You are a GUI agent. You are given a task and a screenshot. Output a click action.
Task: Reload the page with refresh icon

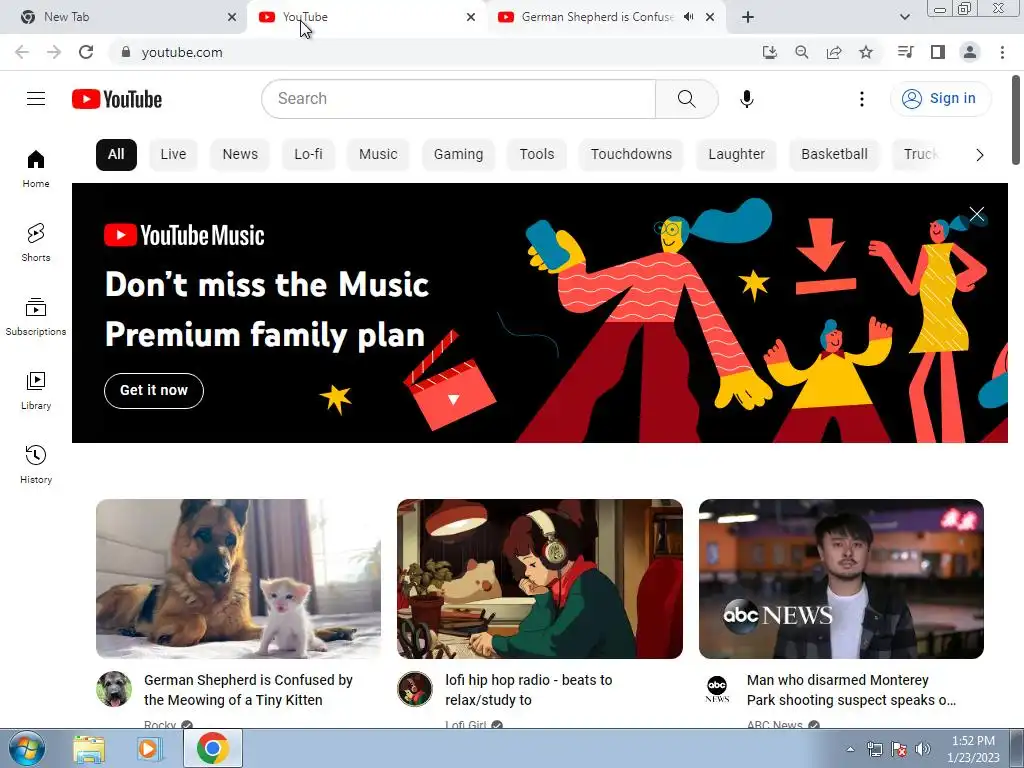click(x=86, y=52)
